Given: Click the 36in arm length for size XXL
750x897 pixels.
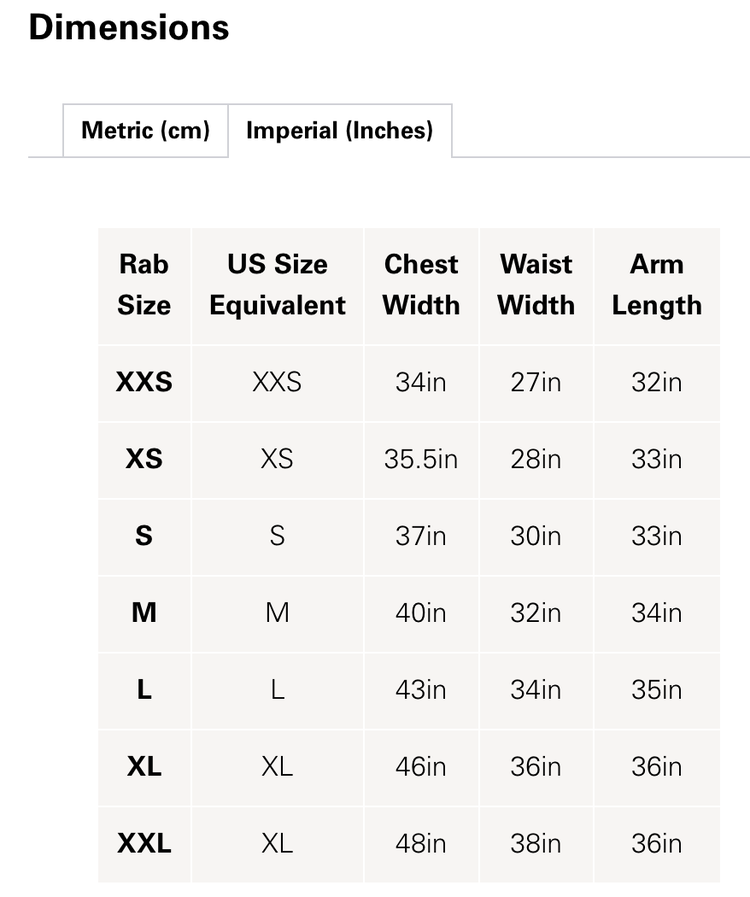Looking at the screenshot, I should pyautogui.click(x=656, y=845).
